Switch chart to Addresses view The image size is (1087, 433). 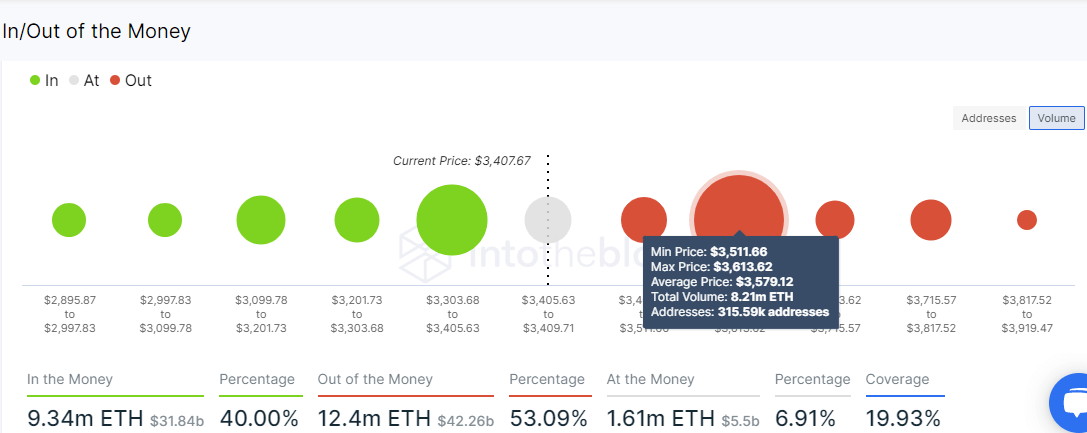point(989,118)
